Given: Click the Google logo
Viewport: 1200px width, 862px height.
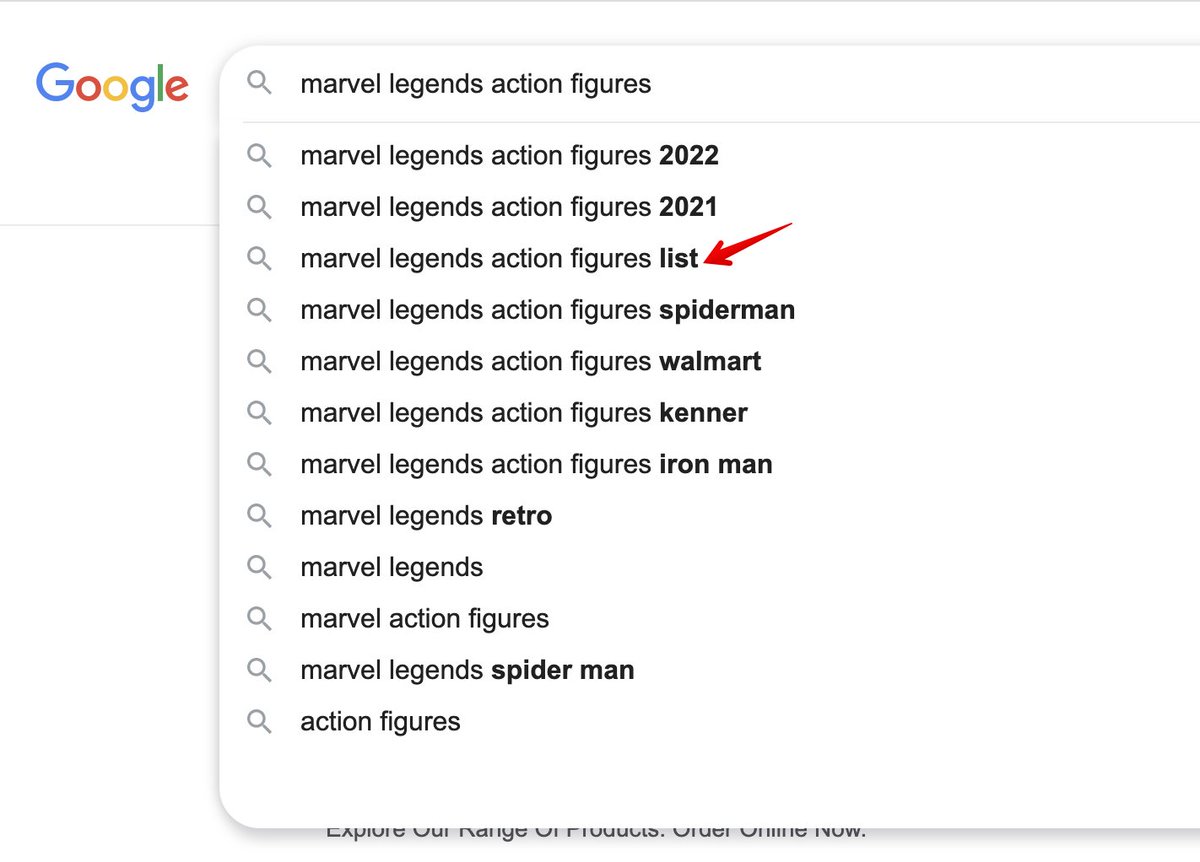Looking at the screenshot, I should (x=112, y=86).
